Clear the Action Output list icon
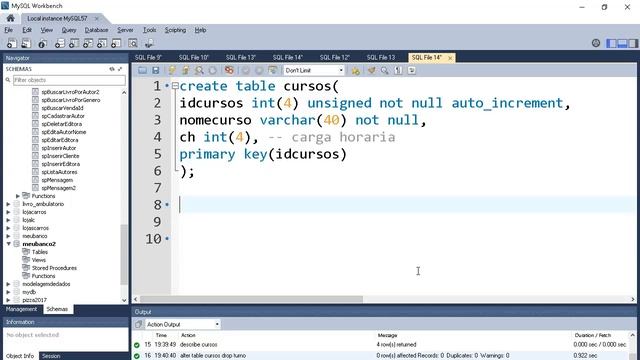 (x=138, y=324)
